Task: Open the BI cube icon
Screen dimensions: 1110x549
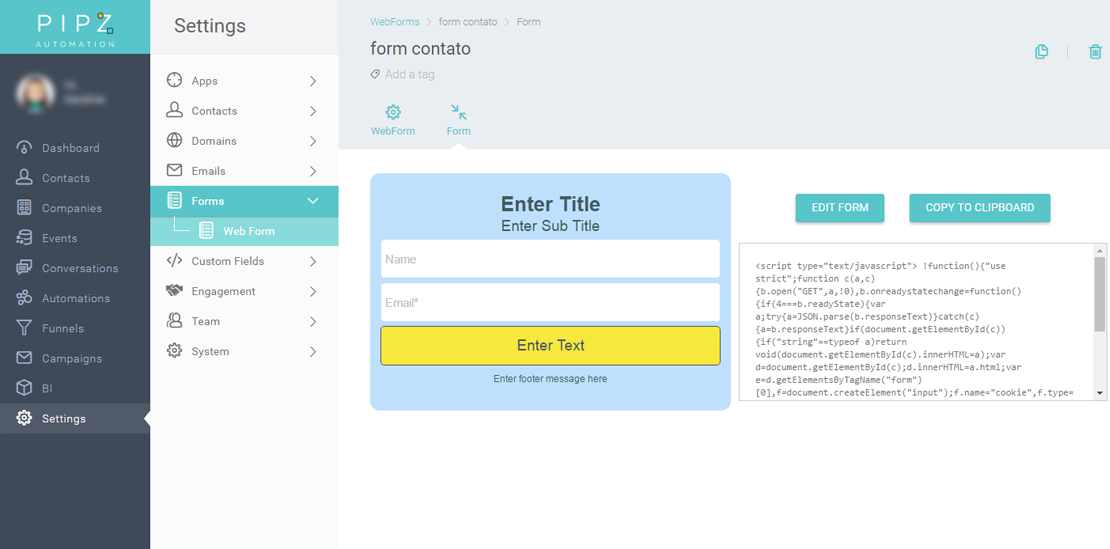Action: click(24, 388)
